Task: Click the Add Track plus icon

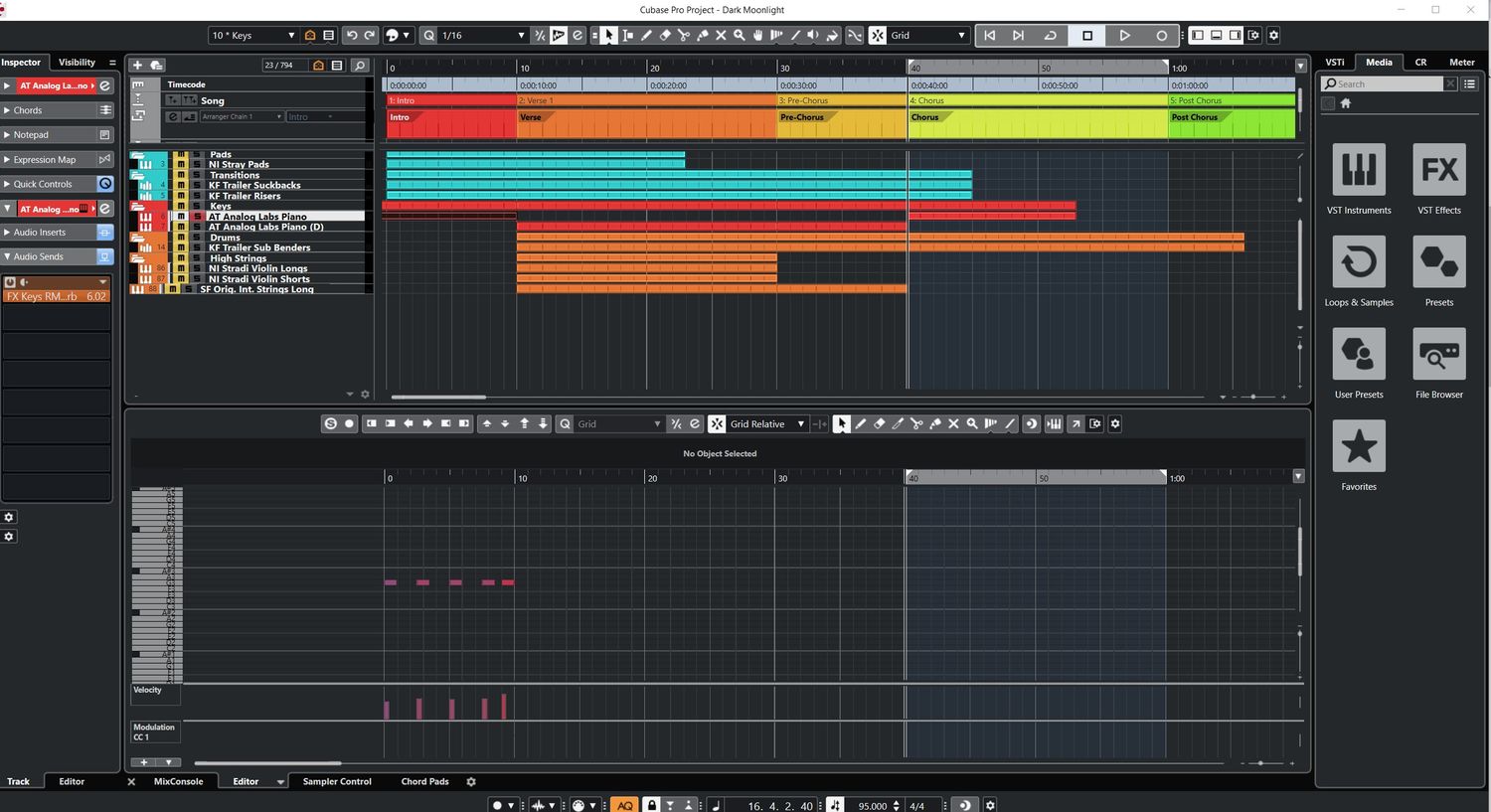Action: click(x=137, y=65)
